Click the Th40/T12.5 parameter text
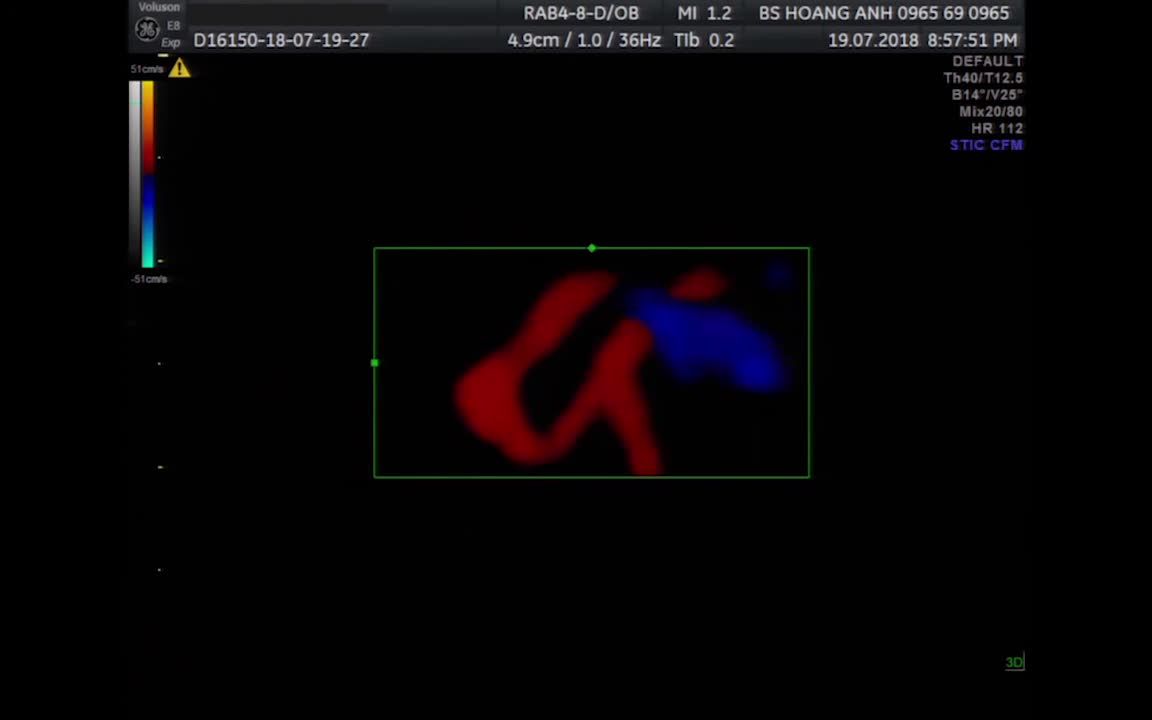Image resolution: width=1152 pixels, height=720 pixels. click(x=983, y=78)
